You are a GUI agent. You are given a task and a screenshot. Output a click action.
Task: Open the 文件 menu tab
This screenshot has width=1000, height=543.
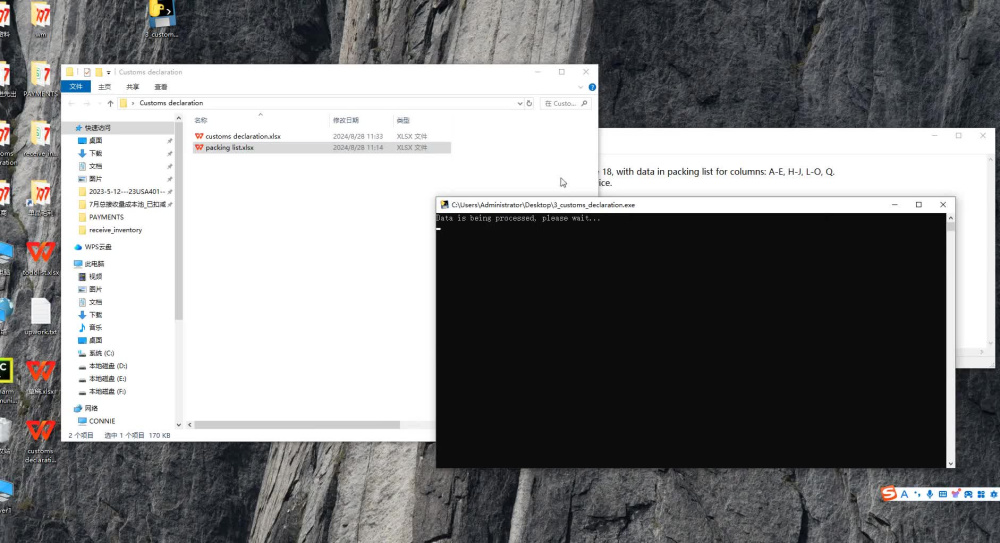(x=76, y=87)
